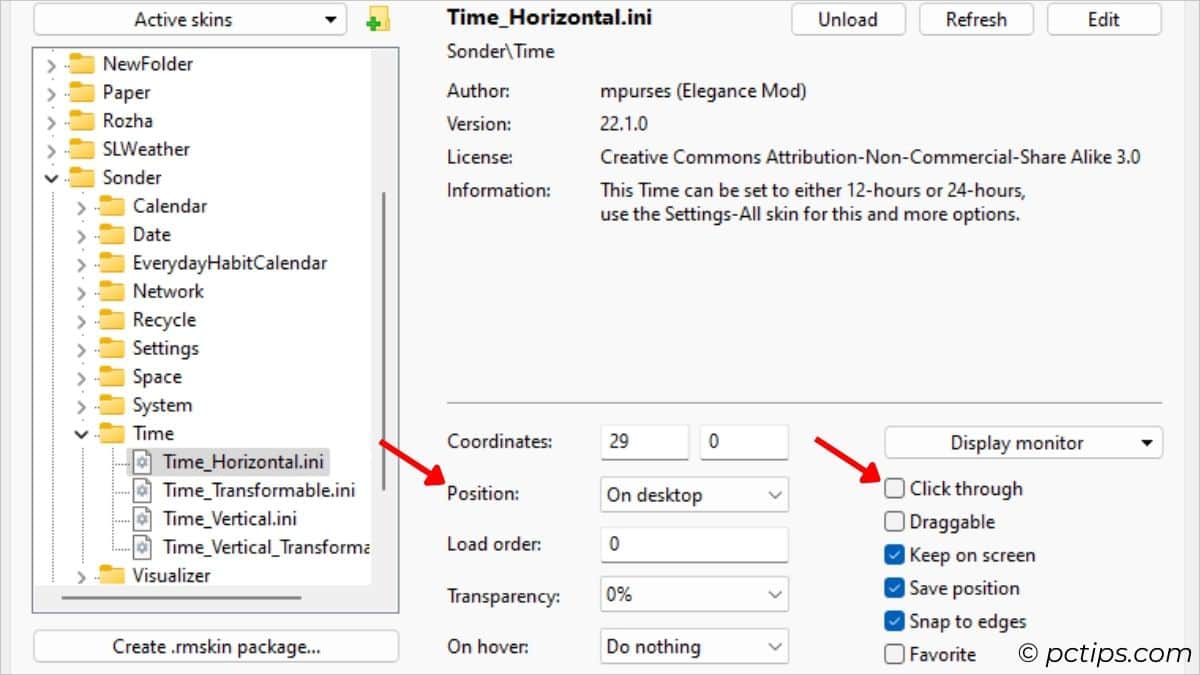The height and width of the screenshot is (675, 1200).
Task: Enable the Click through checkbox
Action: 893,488
